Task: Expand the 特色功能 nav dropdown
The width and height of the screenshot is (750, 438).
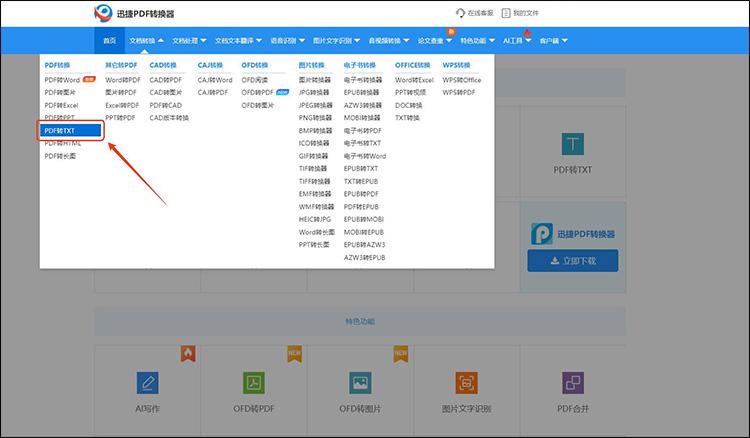Action: pyautogui.click(x=477, y=41)
